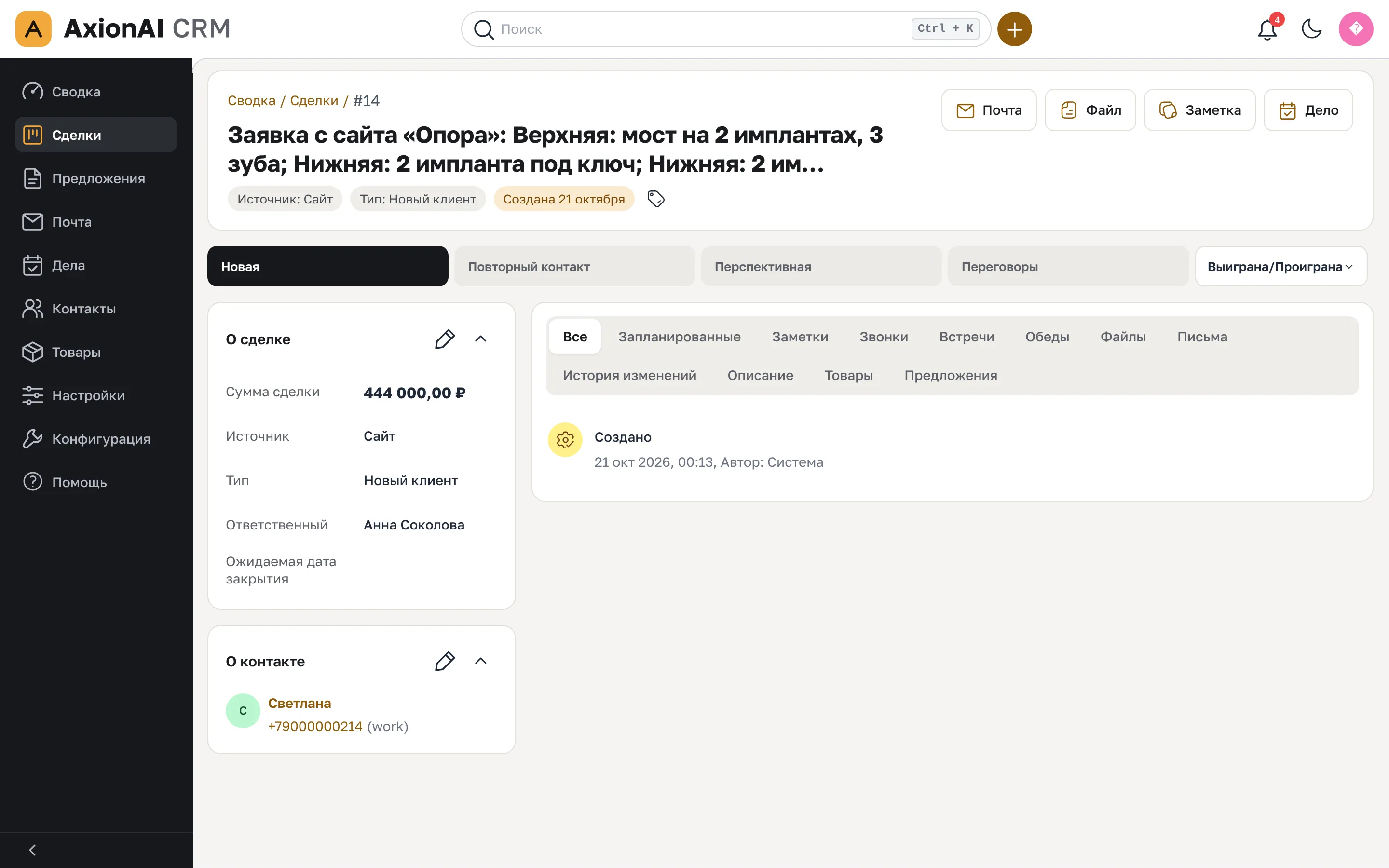Follow the Сделки breadcrumb link

pyautogui.click(x=314, y=100)
